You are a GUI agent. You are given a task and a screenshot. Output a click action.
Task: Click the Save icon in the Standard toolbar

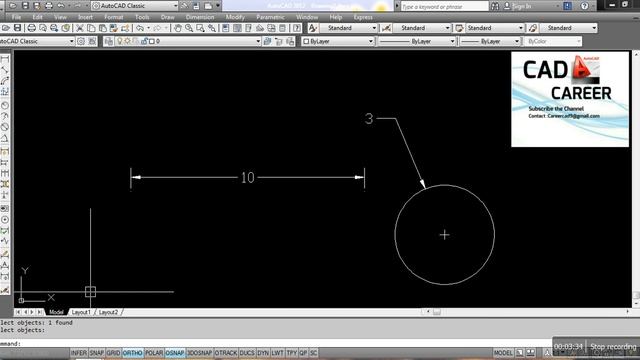tap(18, 28)
